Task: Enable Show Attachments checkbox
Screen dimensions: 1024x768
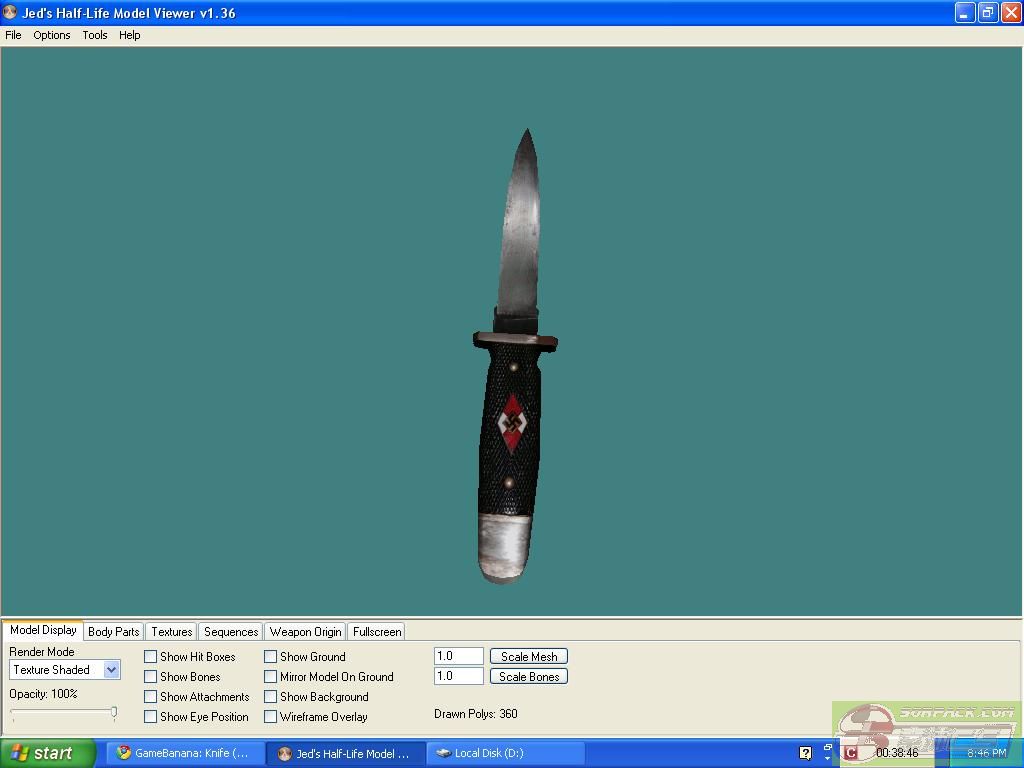Action: click(x=150, y=697)
